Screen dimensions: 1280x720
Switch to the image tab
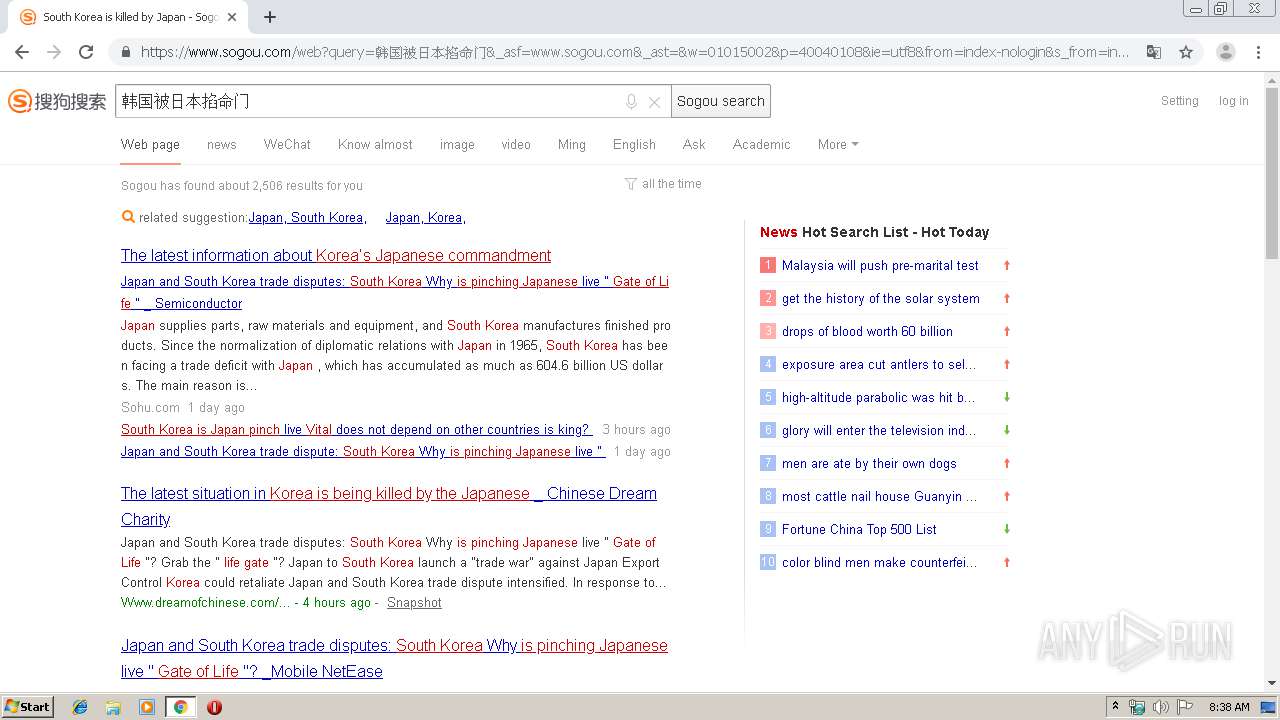[x=457, y=144]
